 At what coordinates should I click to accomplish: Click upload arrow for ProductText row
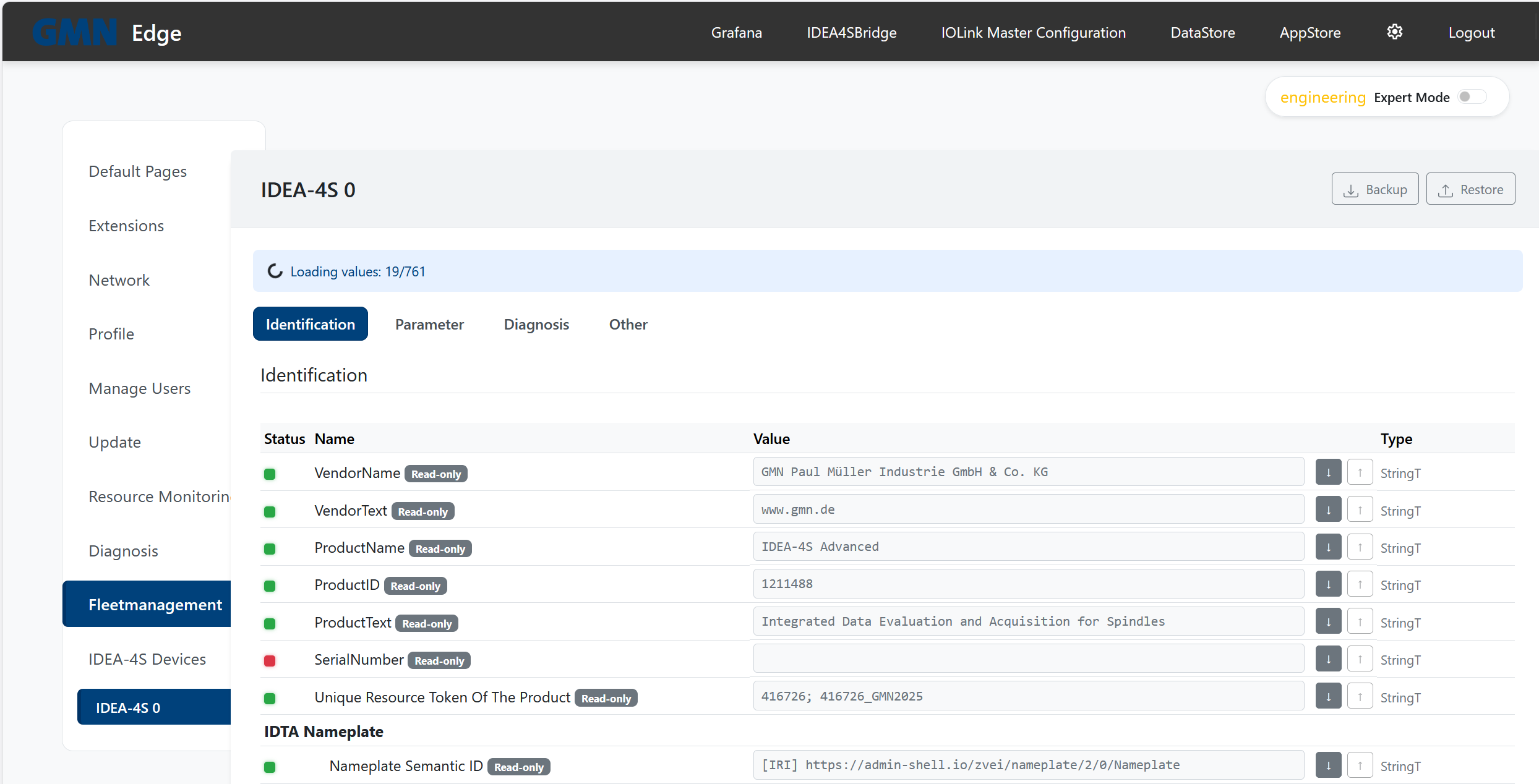(x=1360, y=622)
